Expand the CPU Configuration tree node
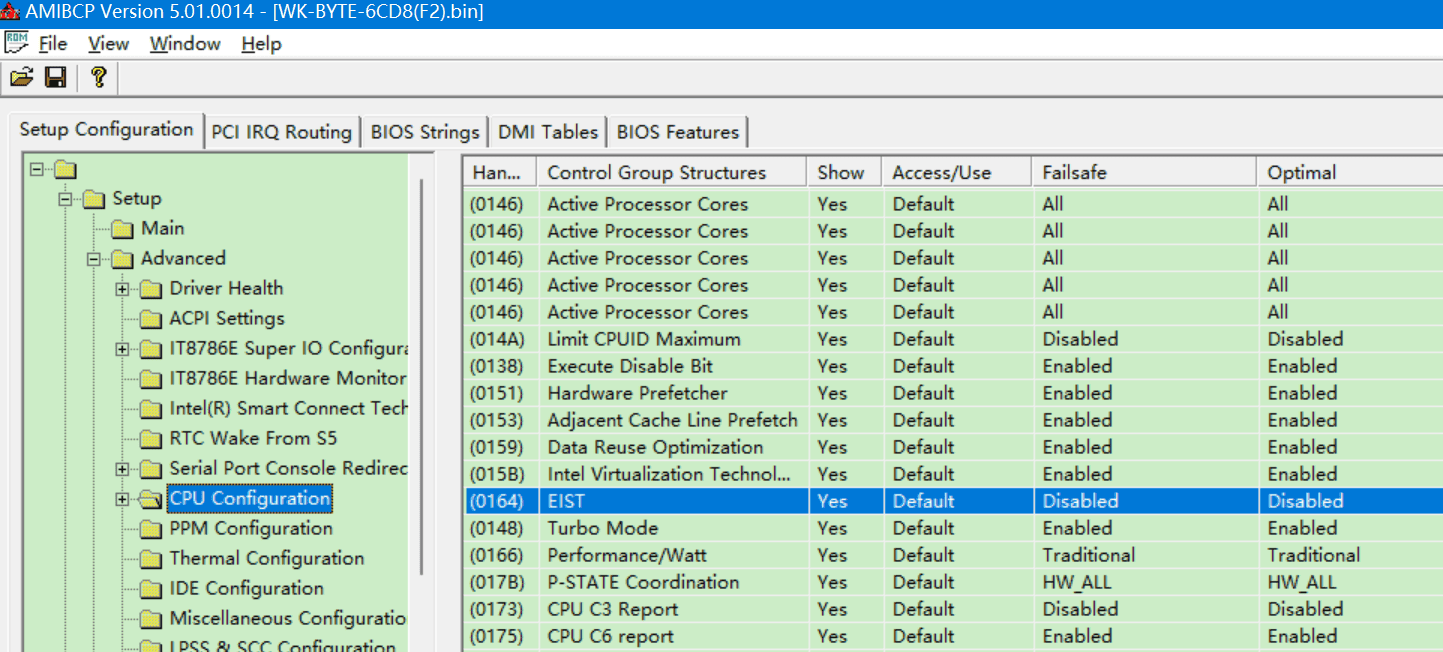 (x=122, y=499)
